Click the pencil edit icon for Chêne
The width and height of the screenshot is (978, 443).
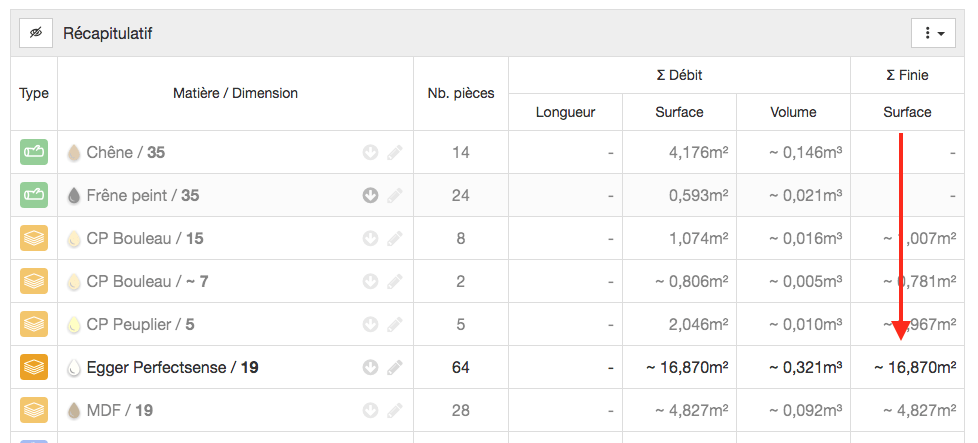(394, 153)
